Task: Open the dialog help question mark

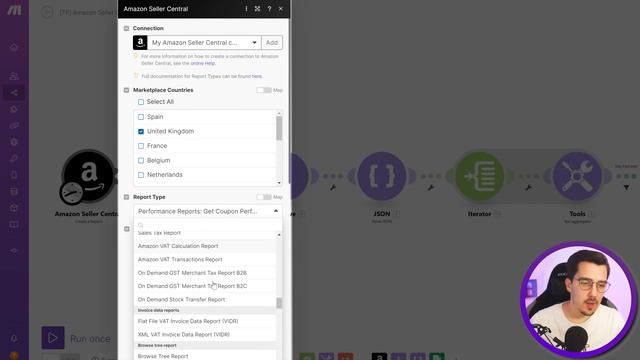Action: pyautogui.click(x=269, y=9)
